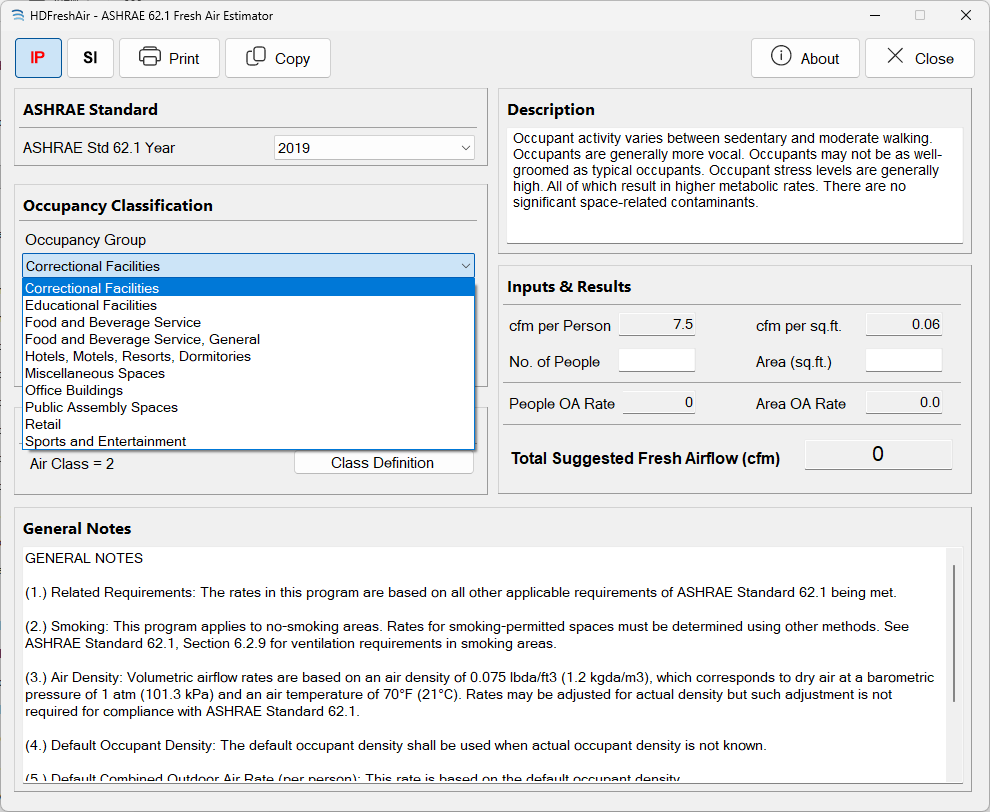The image size is (990, 812).
Task: Choose Food and Beverage Service, General
Action: pos(249,339)
